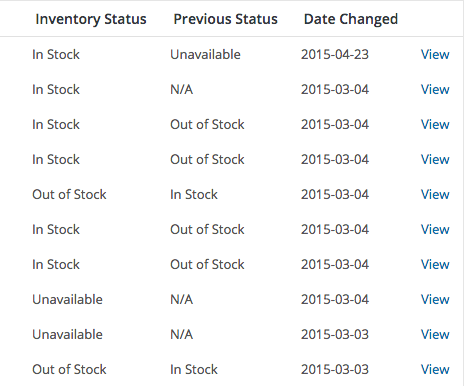Open View link for 2015-04-23 row
This screenshot has height=386, width=464.
coord(435,54)
